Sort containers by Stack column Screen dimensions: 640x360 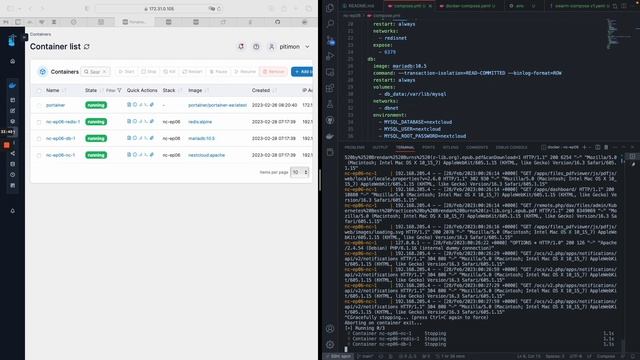click(171, 90)
